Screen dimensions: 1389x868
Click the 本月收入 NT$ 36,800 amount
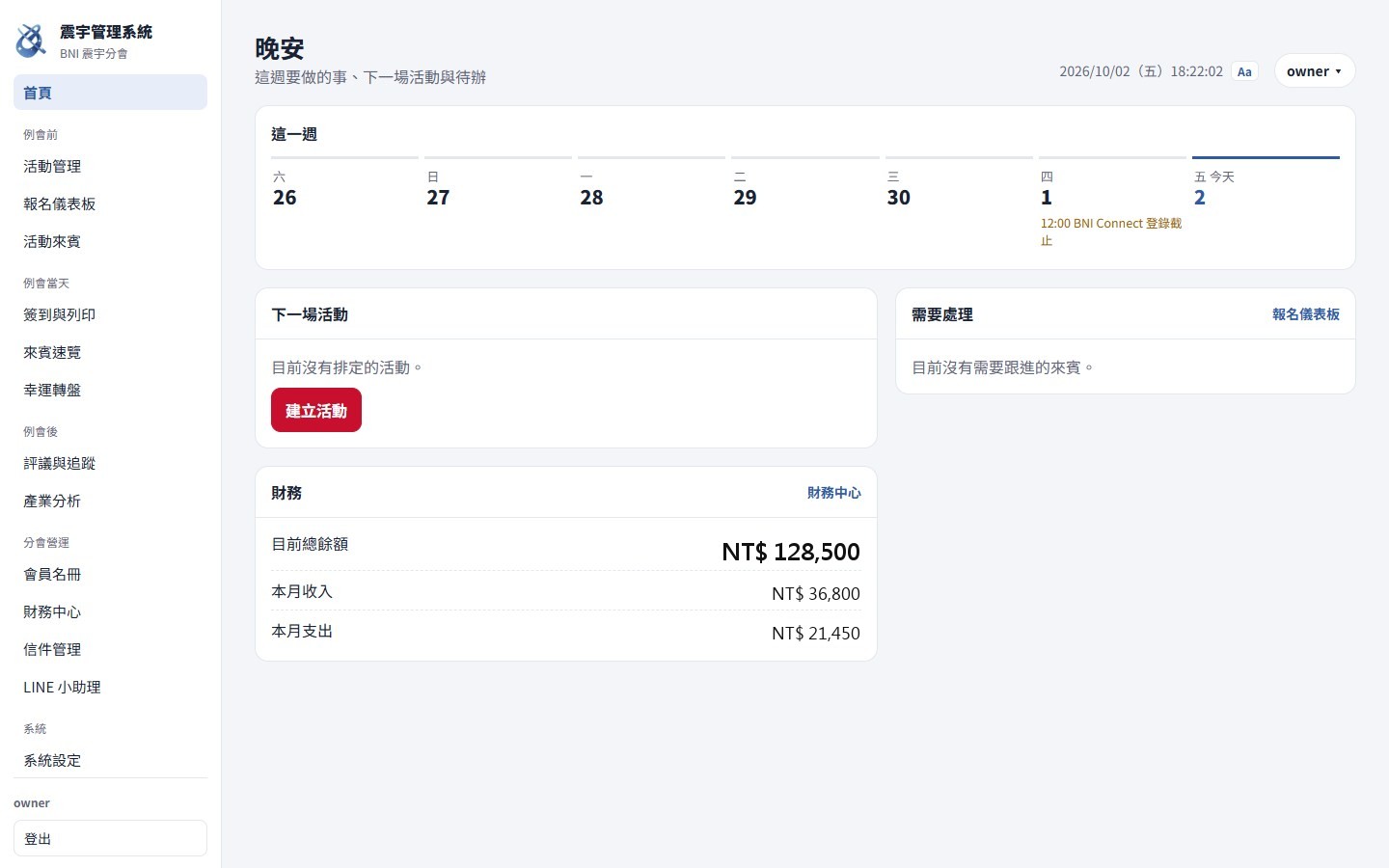pyautogui.click(x=816, y=593)
